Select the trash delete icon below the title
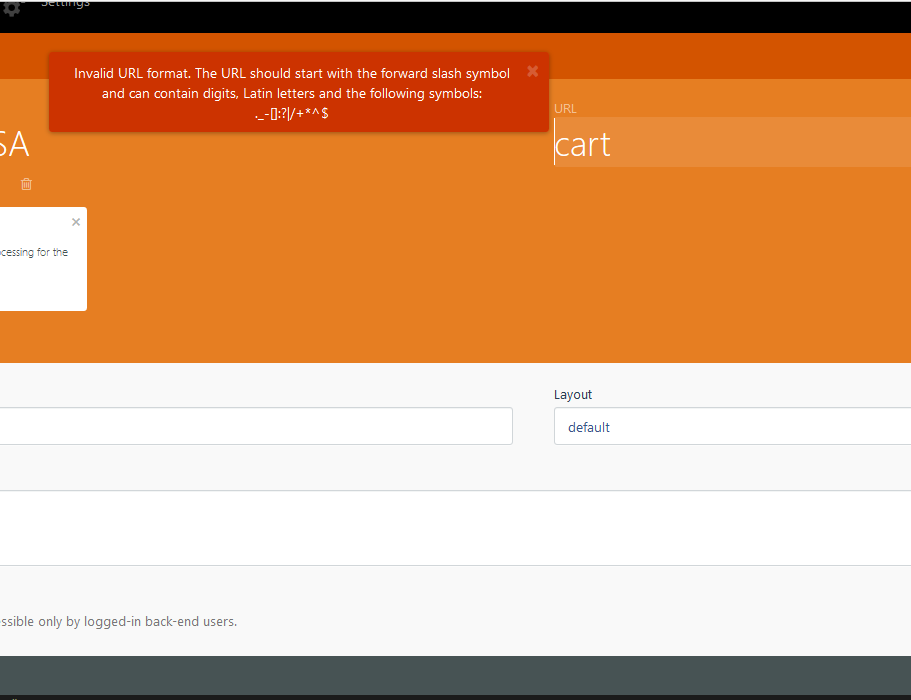Image resolution: width=911 pixels, height=700 pixels. [x=26, y=184]
